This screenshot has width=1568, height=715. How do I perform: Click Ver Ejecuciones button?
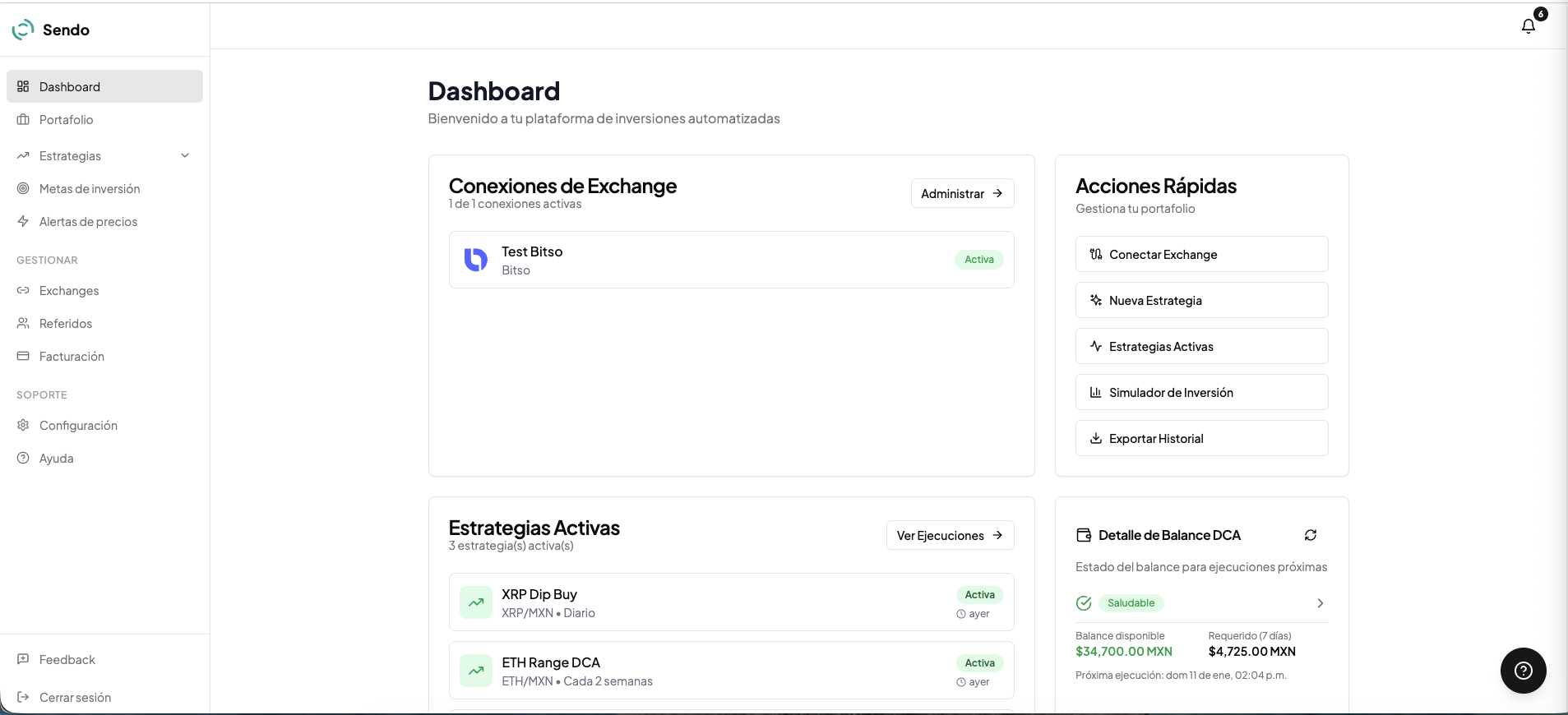950,535
